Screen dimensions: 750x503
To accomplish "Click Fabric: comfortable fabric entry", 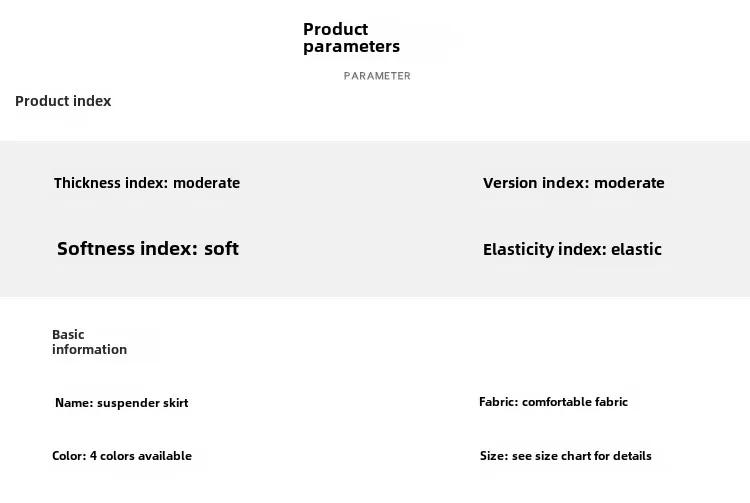I will click(553, 402).
